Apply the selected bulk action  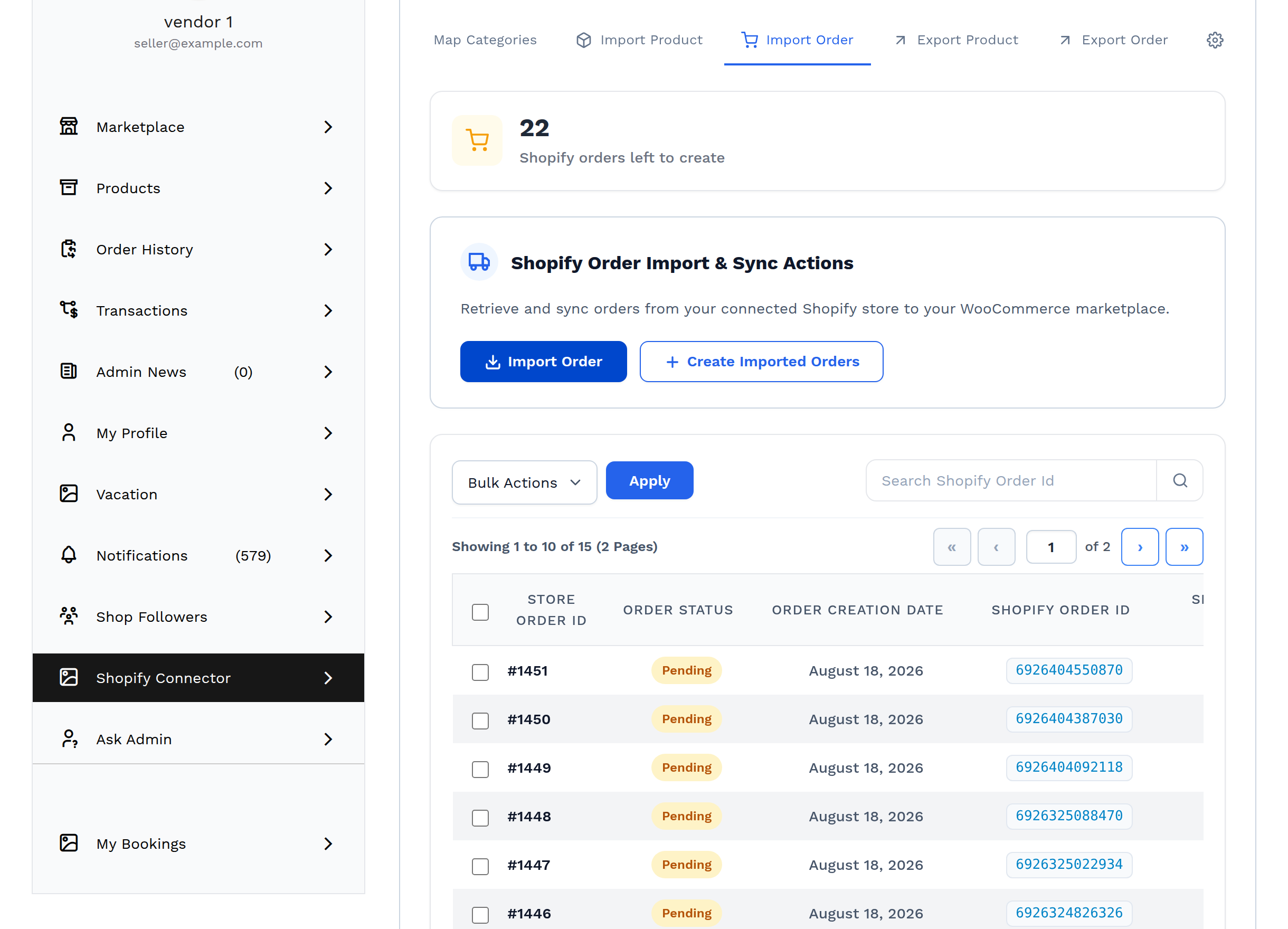click(x=650, y=480)
